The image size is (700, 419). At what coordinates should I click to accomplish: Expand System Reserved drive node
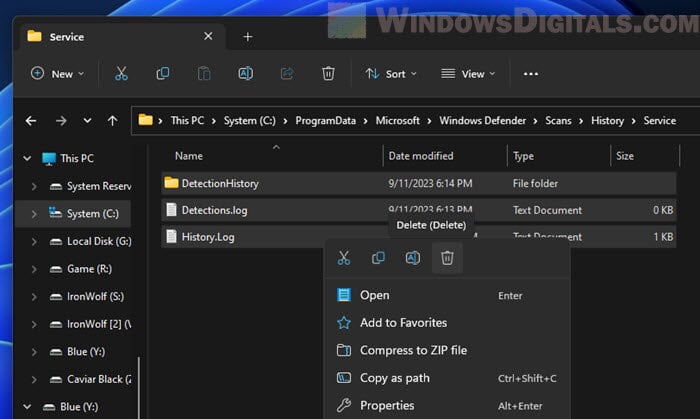[34, 186]
